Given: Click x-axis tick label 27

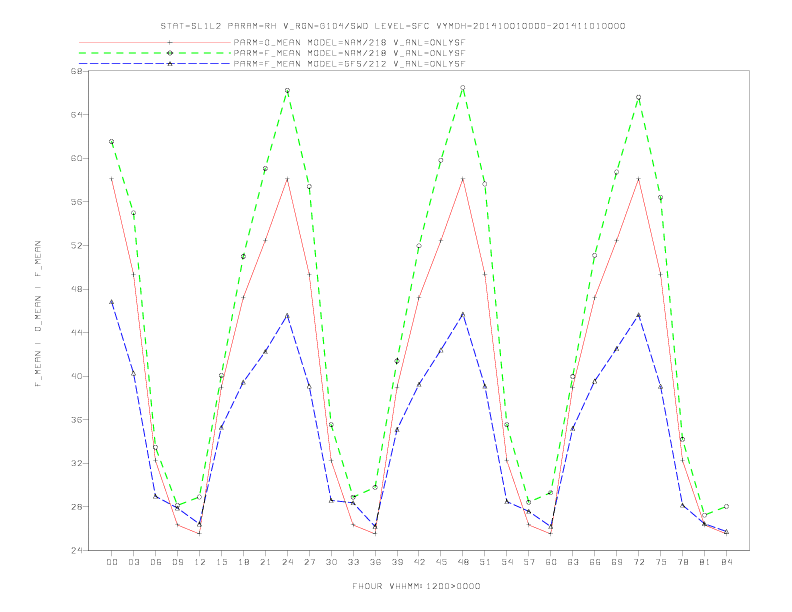Looking at the screenshot, I should click(x=309, y=562).
